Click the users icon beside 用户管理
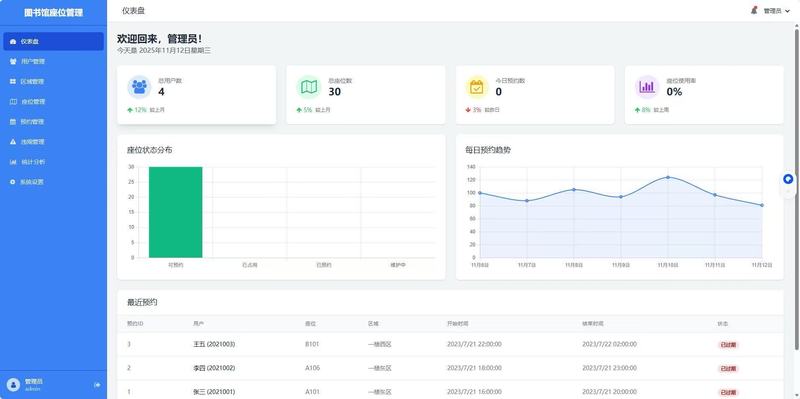 tap(13, 61)
